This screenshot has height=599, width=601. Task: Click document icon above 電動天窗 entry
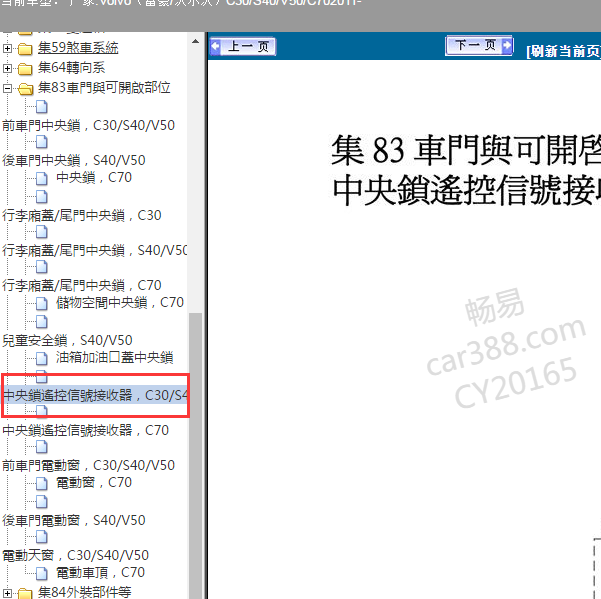41,537
